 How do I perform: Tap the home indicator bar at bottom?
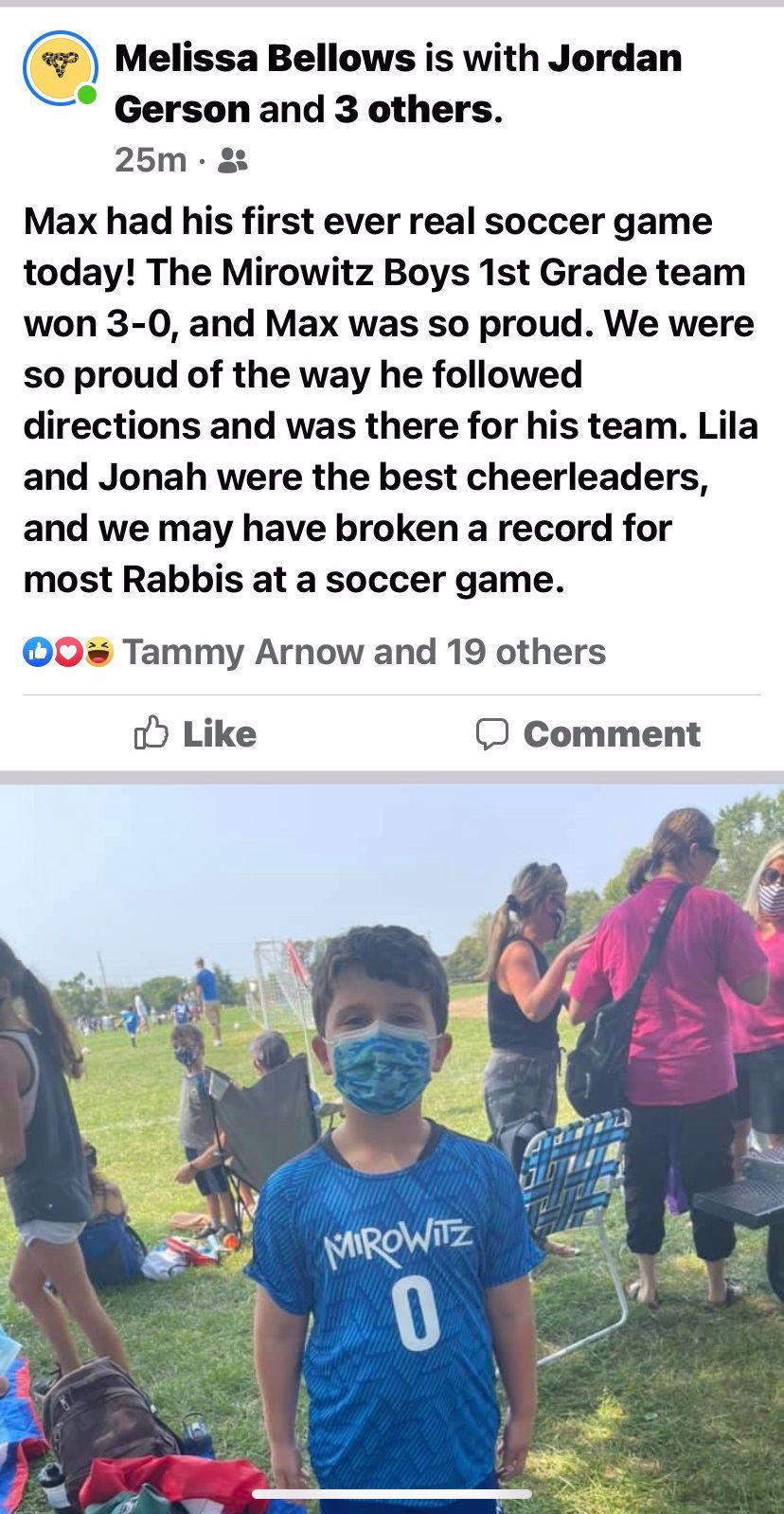[392, 1494]
